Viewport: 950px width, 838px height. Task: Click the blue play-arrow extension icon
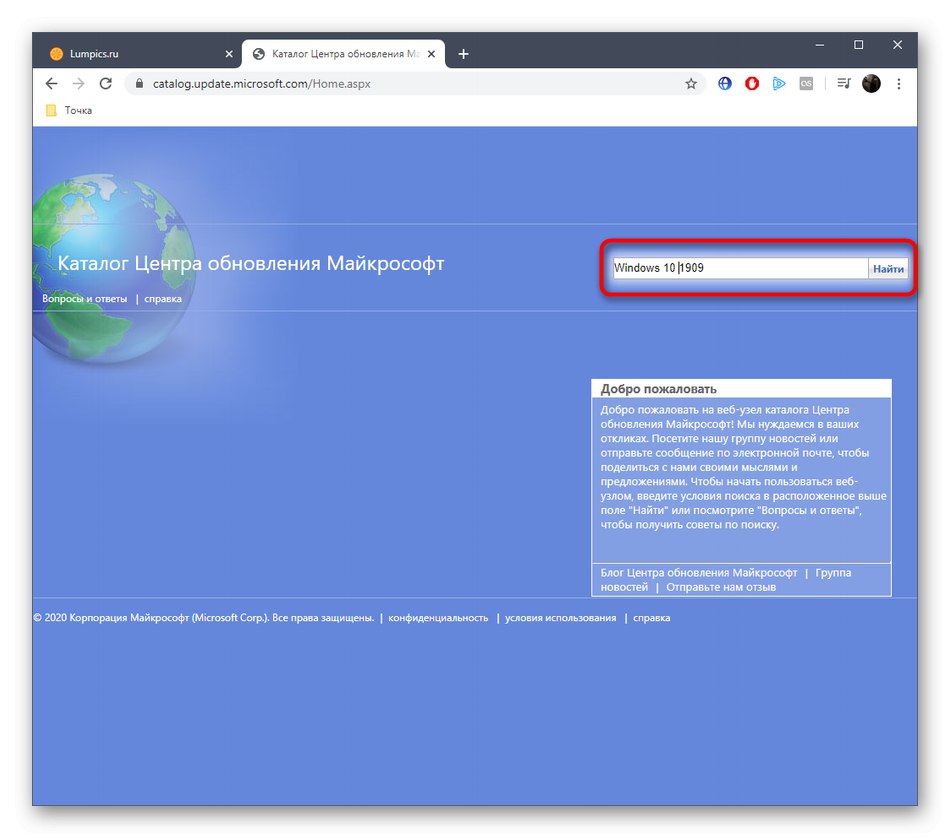click(779, 84)
